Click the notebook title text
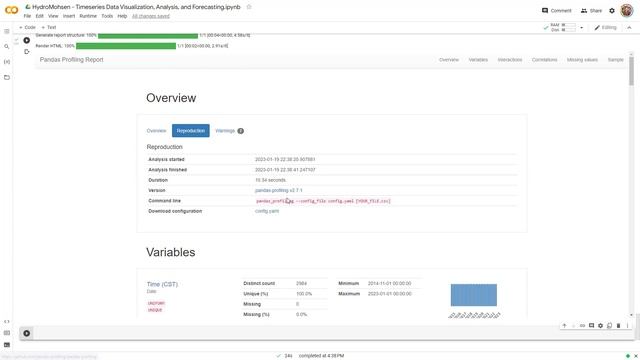Image resolution: width=640 pixels, height=360 pixels. [136, 7]
